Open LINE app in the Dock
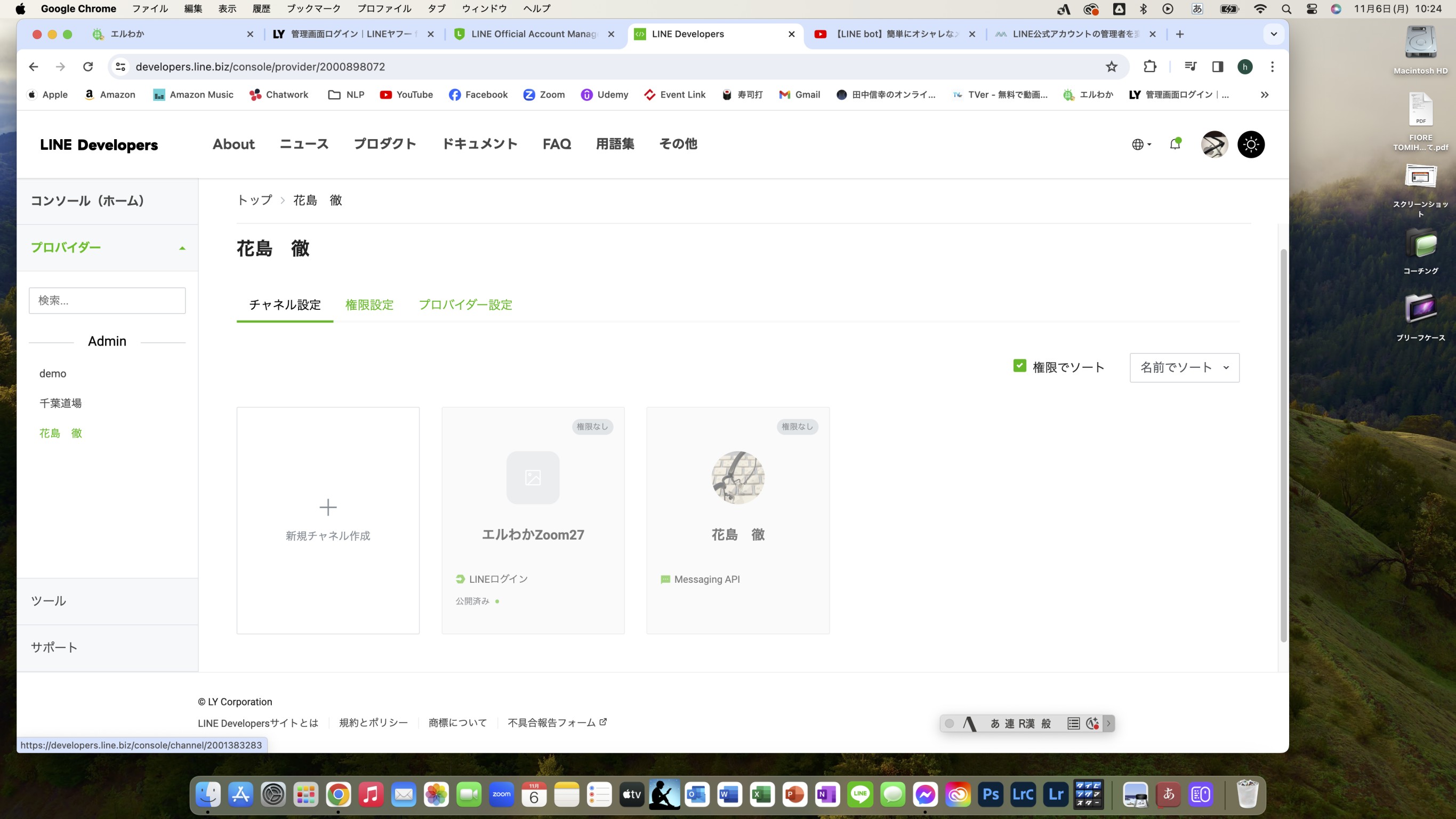Viewport: 1456px width, 819px height. (x=860, y=794)
